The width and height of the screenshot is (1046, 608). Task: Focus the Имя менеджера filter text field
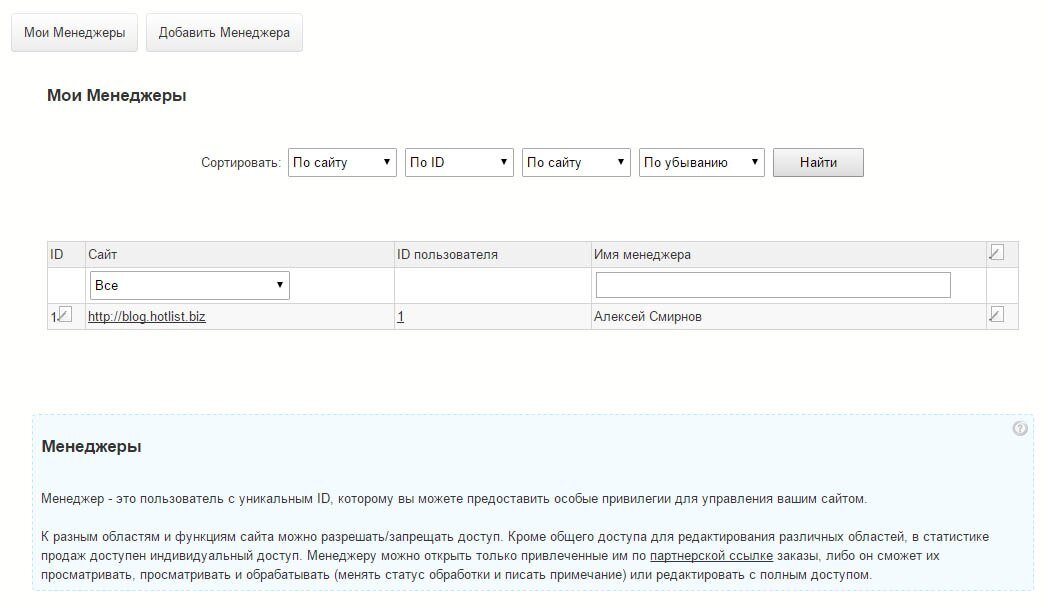click(x=772, y=285)
